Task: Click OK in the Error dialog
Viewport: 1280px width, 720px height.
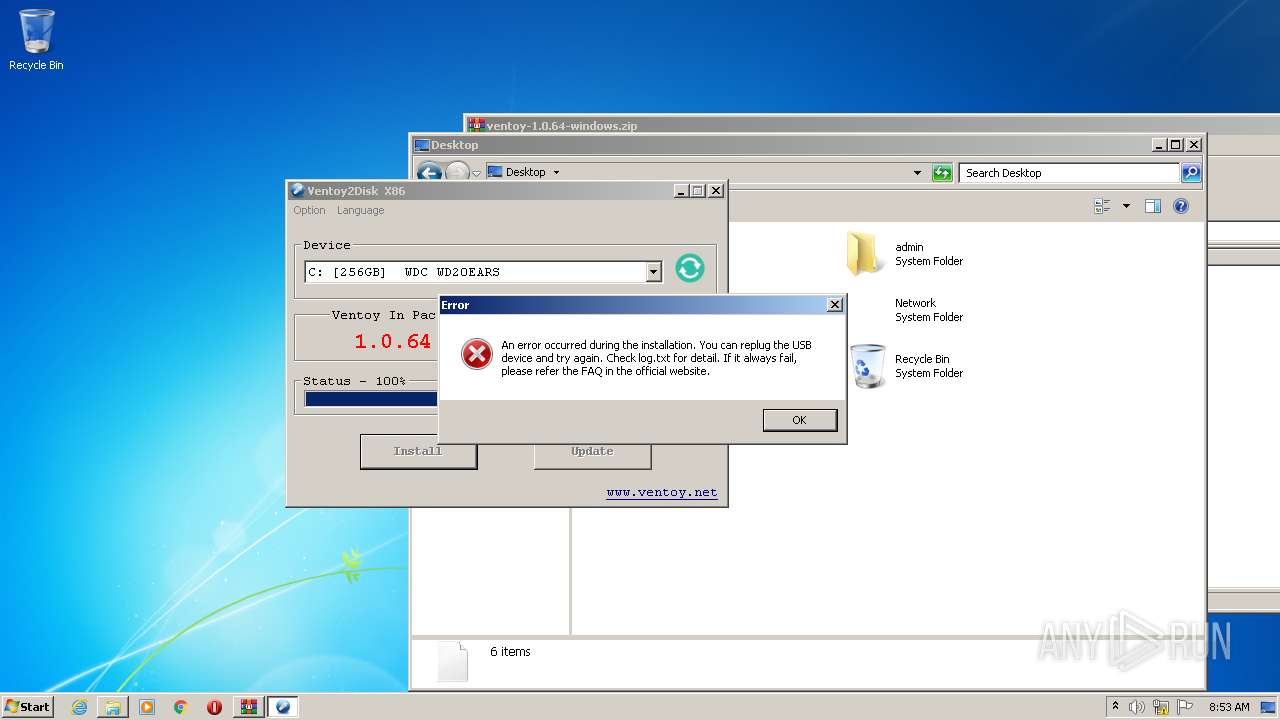Action: [799, 420]
